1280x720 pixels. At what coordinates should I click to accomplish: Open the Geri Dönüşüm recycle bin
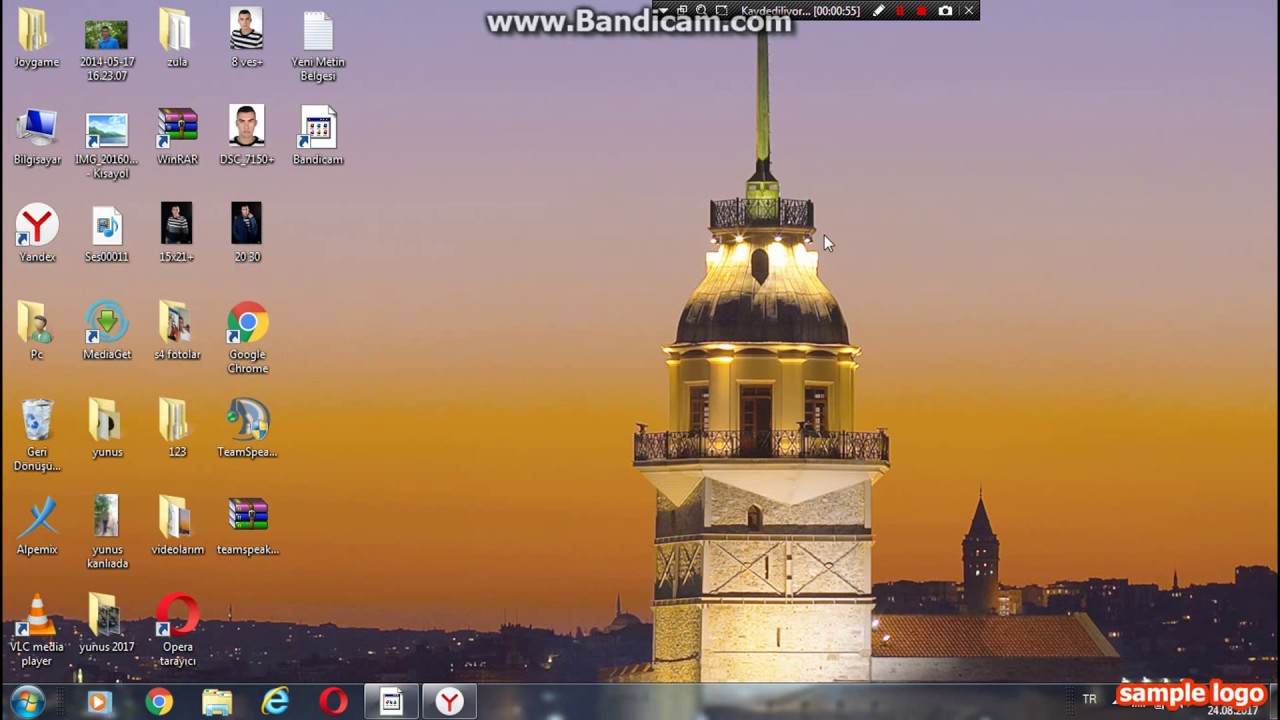[37, 435]
